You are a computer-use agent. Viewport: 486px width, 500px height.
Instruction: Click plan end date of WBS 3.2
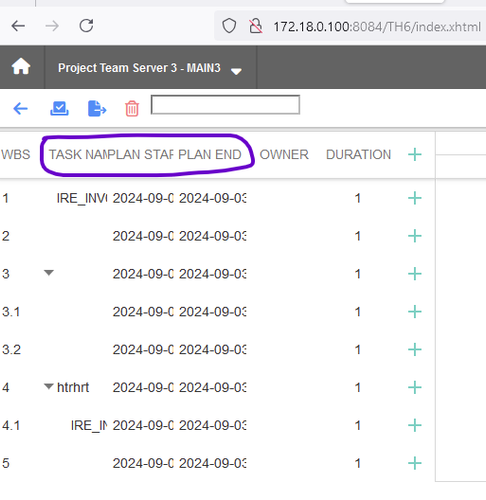coord(212,350)
